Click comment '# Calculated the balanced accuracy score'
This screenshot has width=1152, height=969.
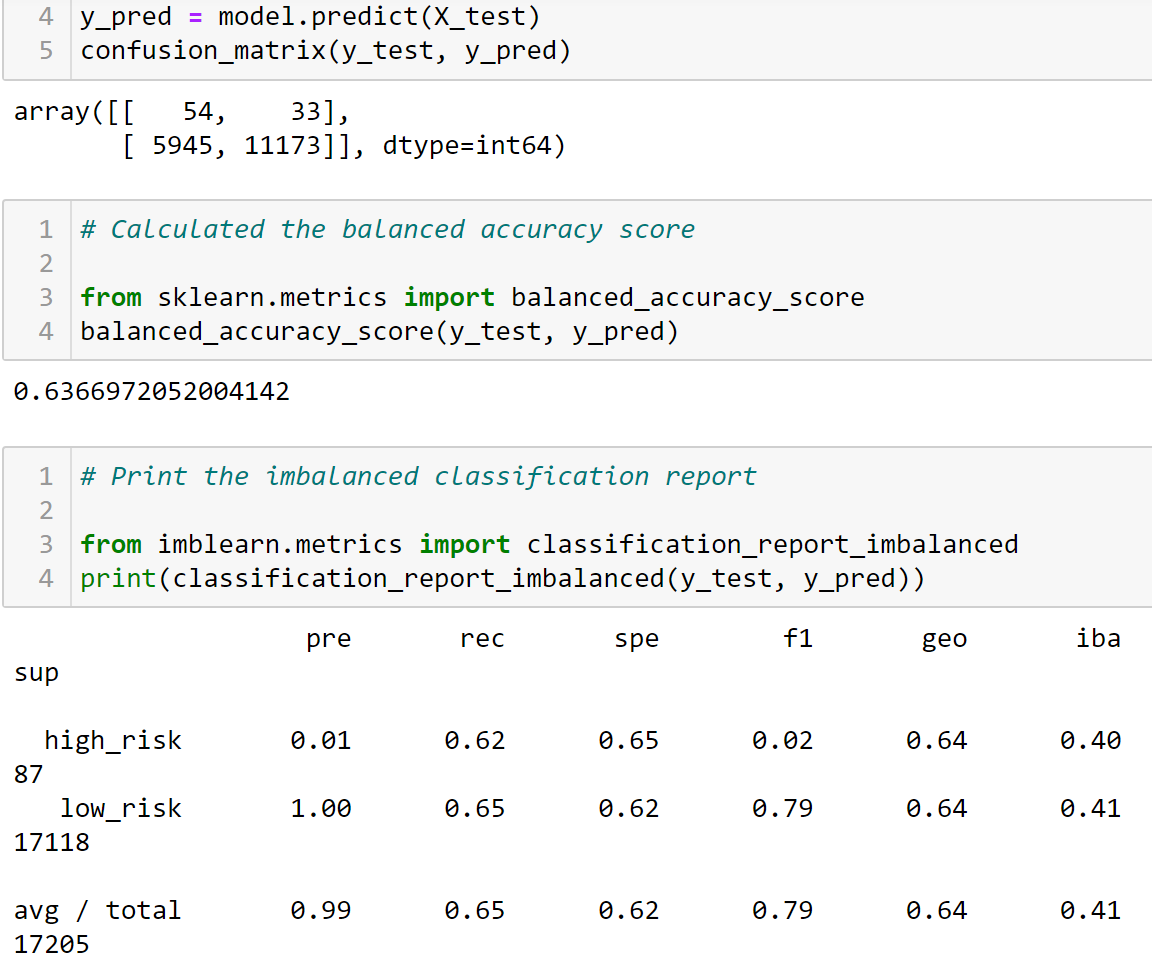point(387,229)
